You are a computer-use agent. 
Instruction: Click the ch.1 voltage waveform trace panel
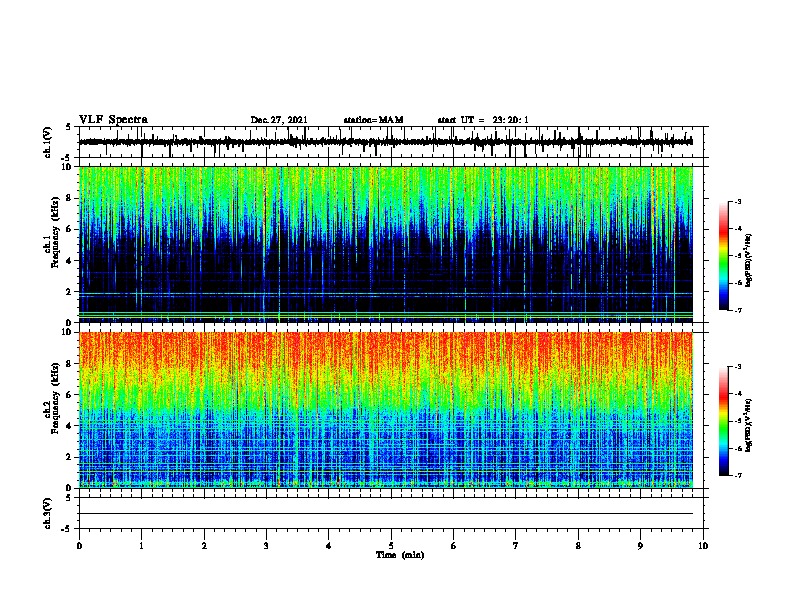(391, 142)
